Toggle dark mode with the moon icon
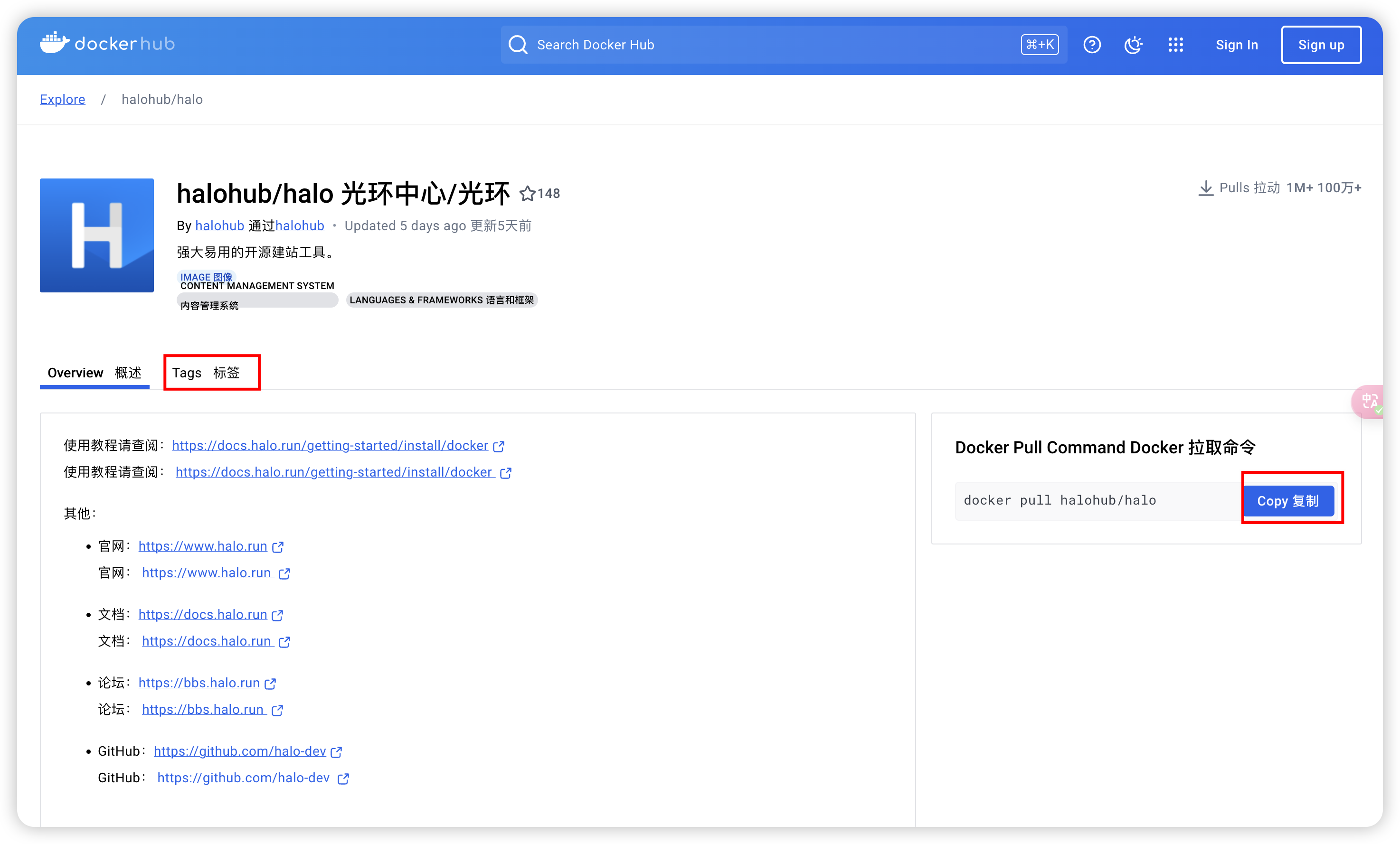Screen dimensions: 1400x844 tap(1134, 44)
